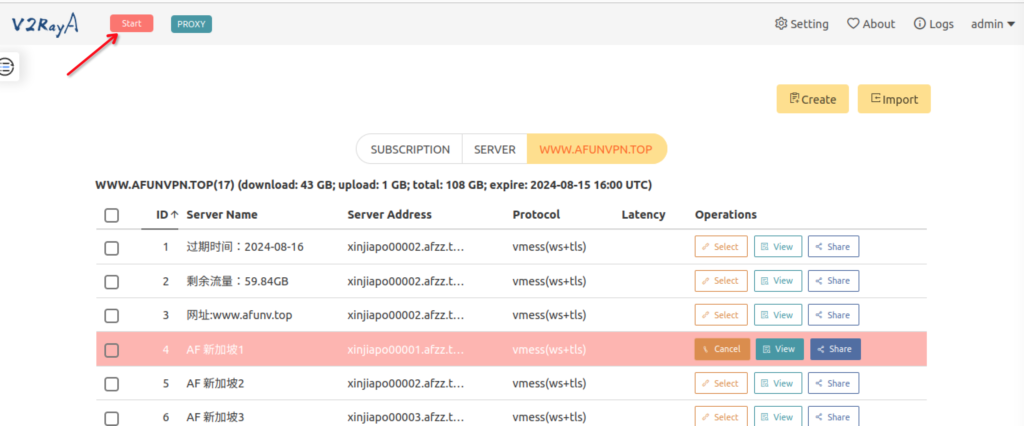Toggle the select-all checkbox in header
Screen dimensions: 1024x426
click(x=111, y=215)
